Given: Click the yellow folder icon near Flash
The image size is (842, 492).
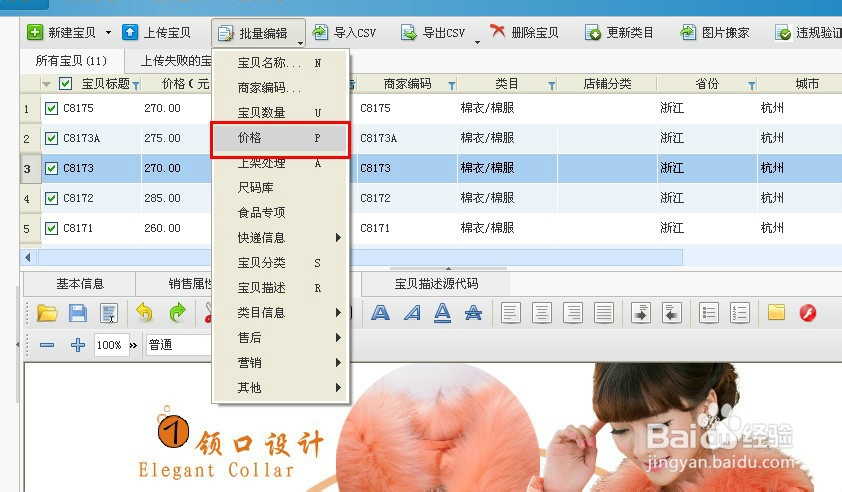Looking at the screenshot, I should coord(776,312).
